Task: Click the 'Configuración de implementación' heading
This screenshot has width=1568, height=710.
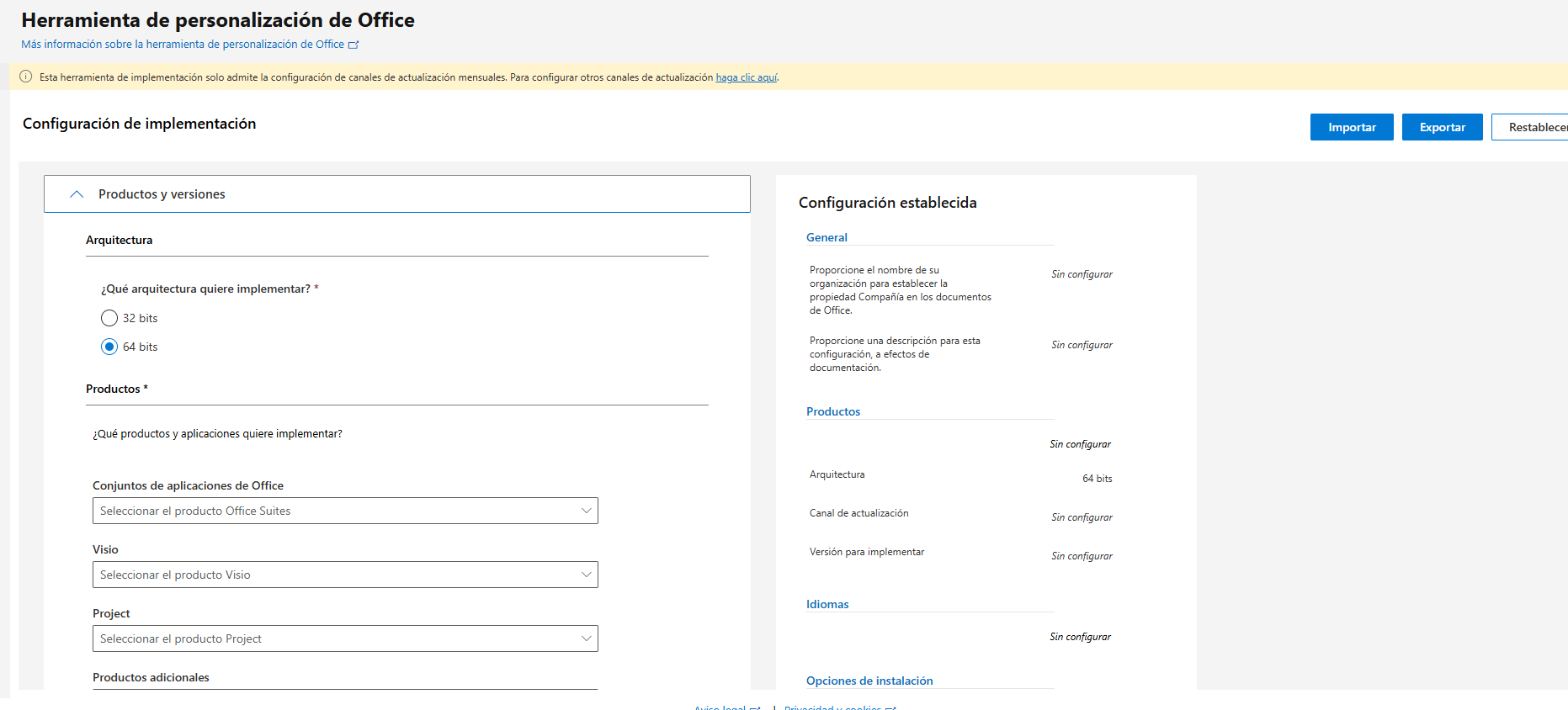Action: (140, 124)
